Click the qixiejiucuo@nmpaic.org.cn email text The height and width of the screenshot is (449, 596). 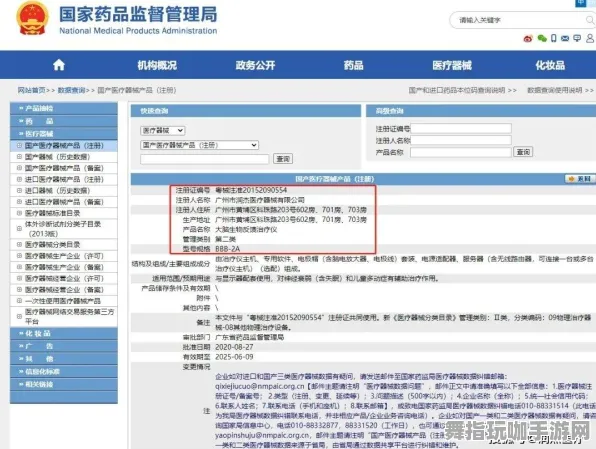tap(260, 386)
